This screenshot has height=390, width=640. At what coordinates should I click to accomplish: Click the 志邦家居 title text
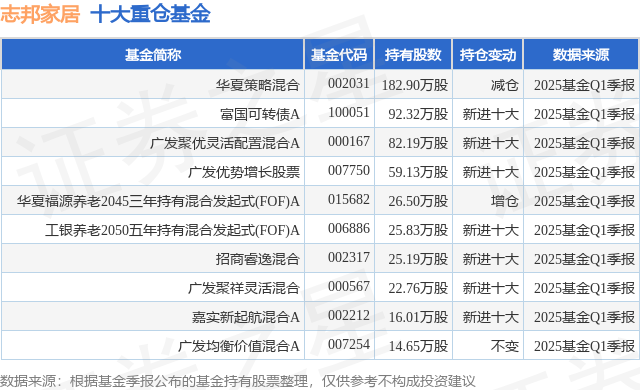coord(40,14)
